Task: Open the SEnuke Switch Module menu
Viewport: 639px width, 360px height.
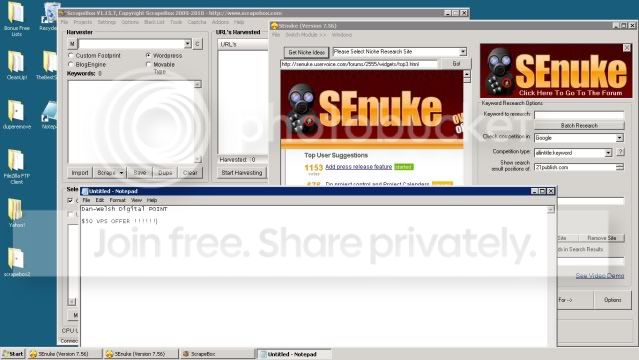Action: pos(305,35)
